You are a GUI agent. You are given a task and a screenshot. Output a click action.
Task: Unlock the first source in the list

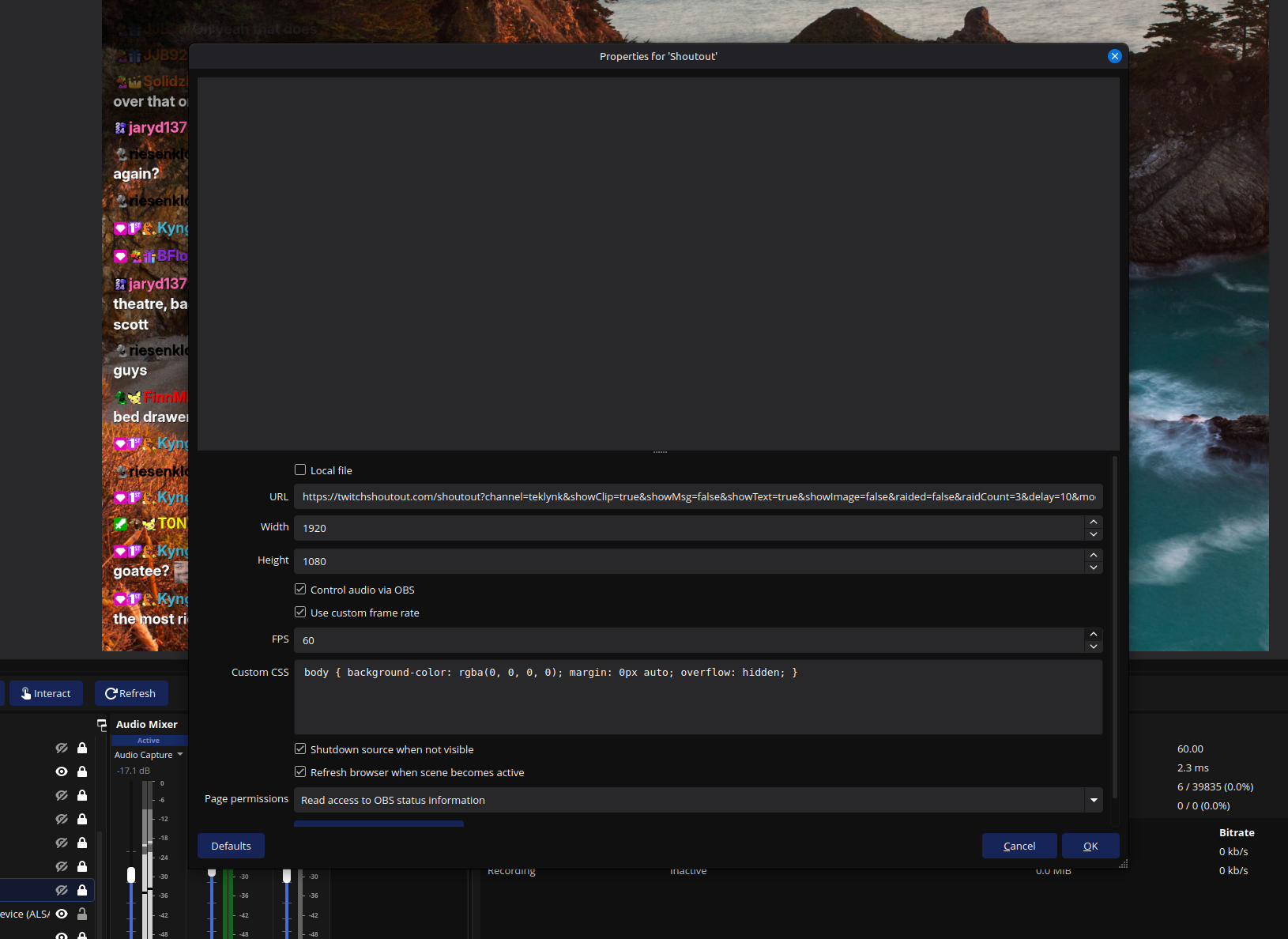pos(82,748)
